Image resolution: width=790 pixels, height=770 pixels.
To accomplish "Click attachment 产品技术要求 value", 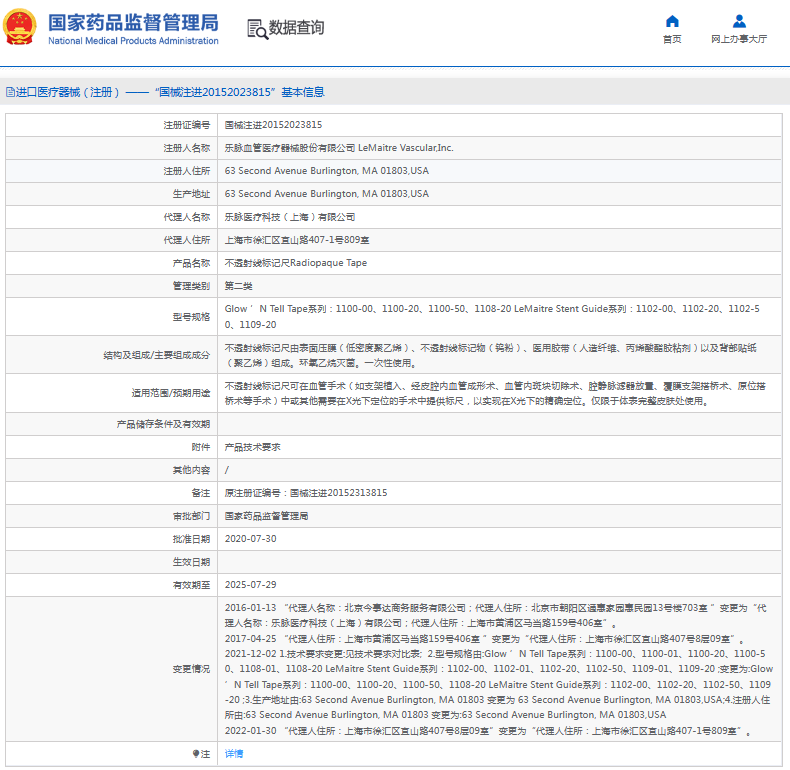I will tap(252, 447).
